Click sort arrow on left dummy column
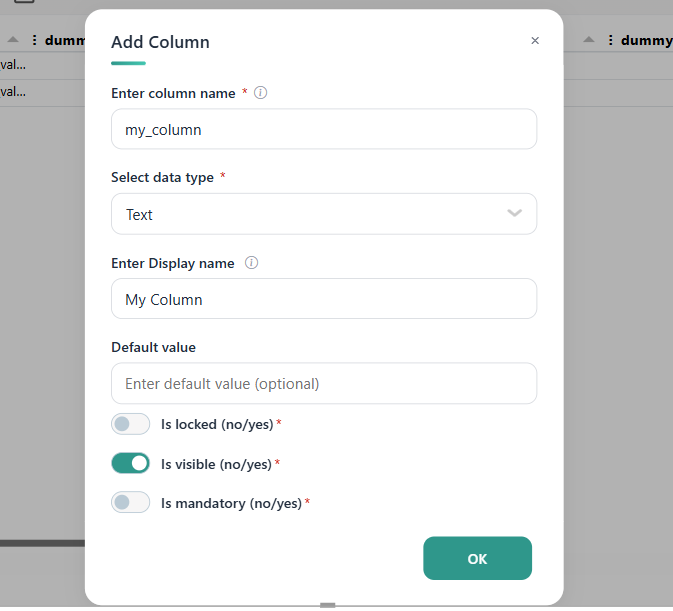Screen dimensions: 673x611 (13, 40)
